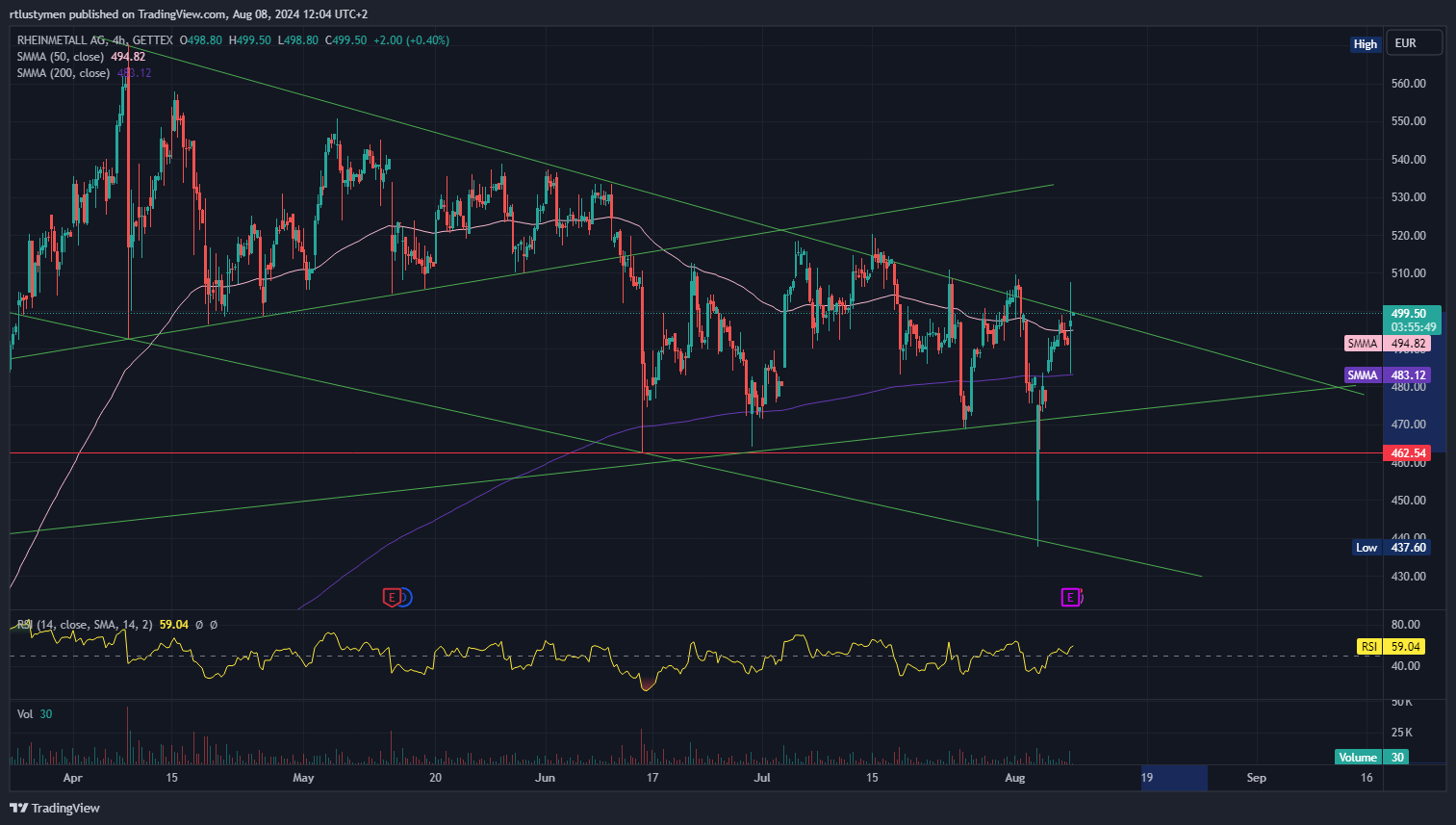
Task: Click the Aug label on time axis
Action: (x=1015, y=778)
